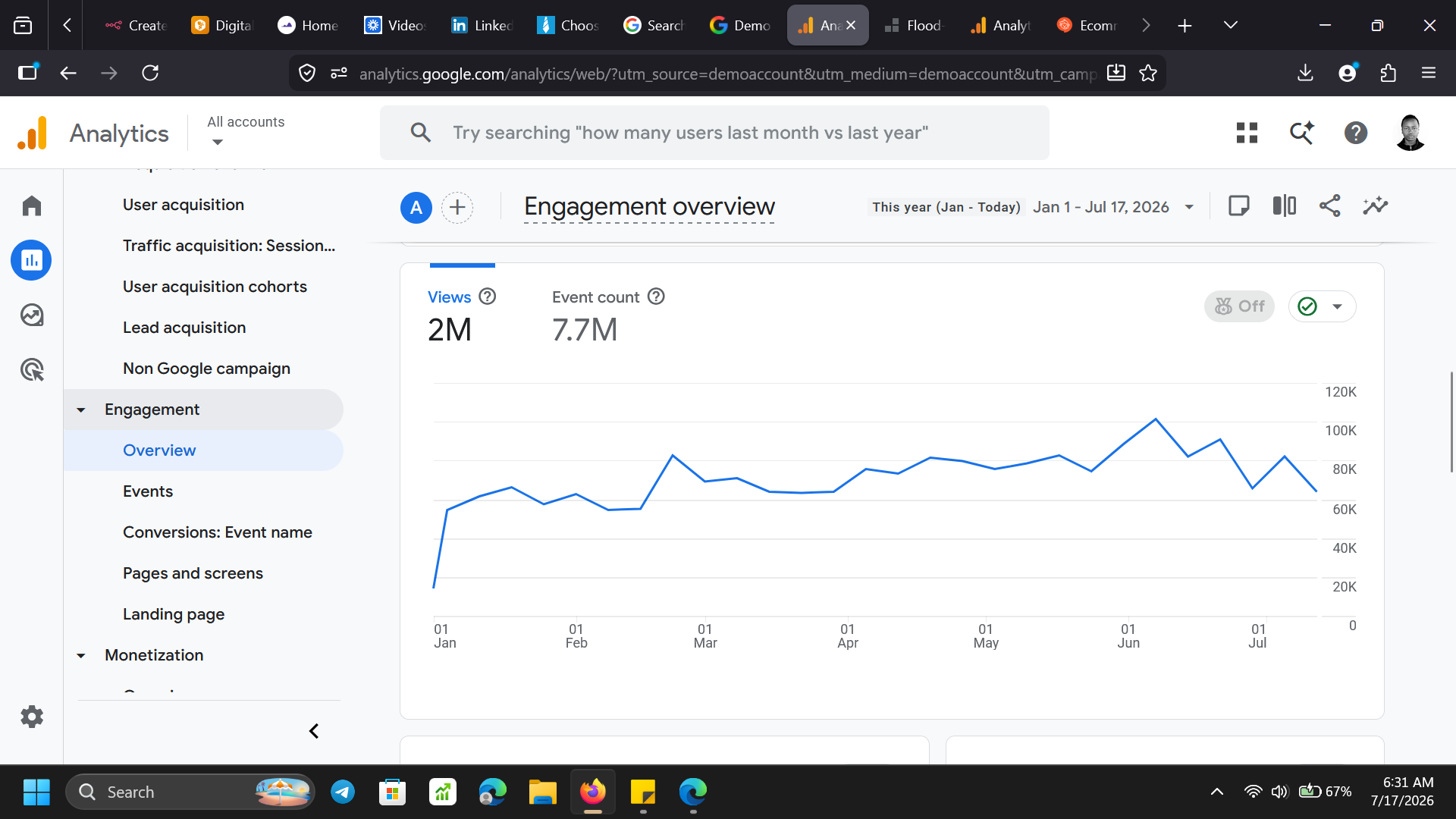Collapse the Engagement section

point(81,409)
